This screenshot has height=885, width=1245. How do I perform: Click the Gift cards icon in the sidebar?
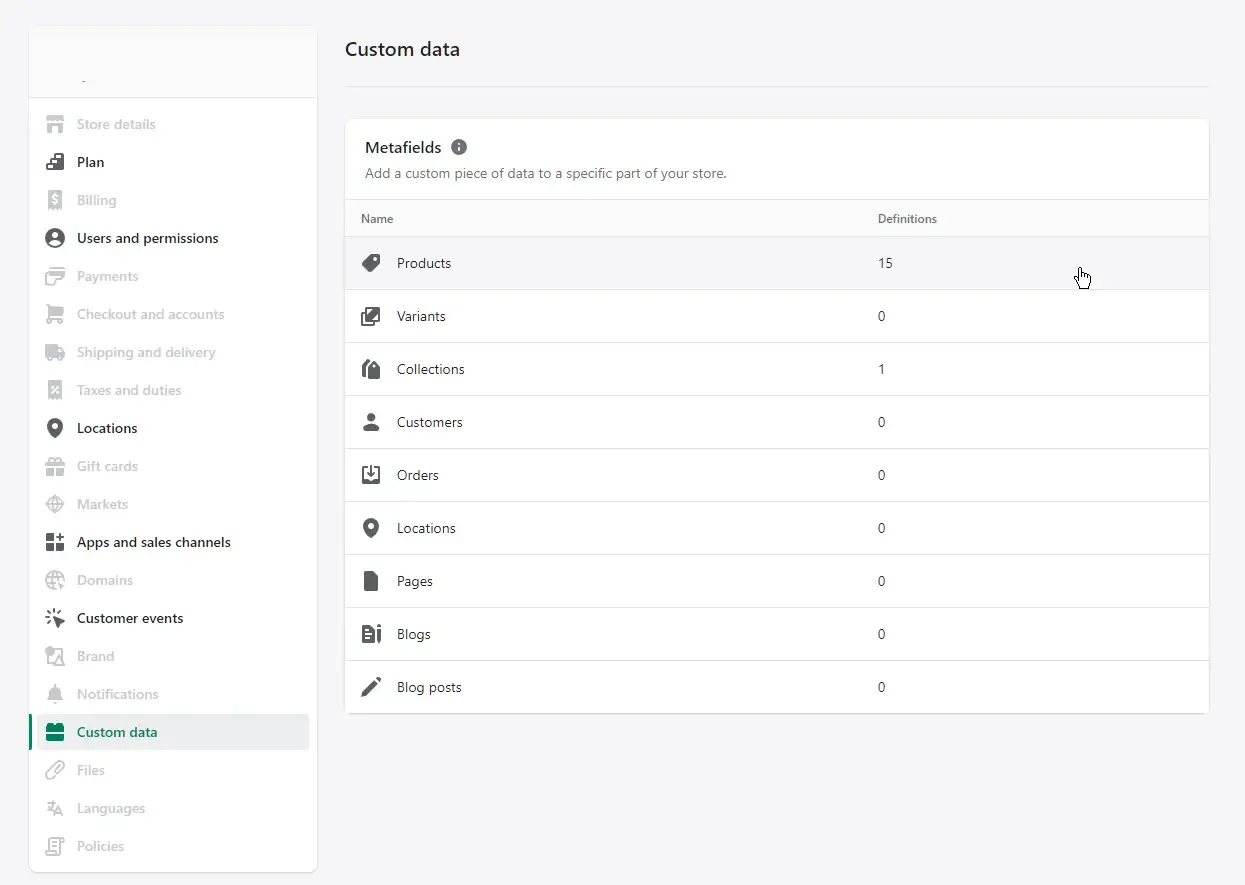56,466
